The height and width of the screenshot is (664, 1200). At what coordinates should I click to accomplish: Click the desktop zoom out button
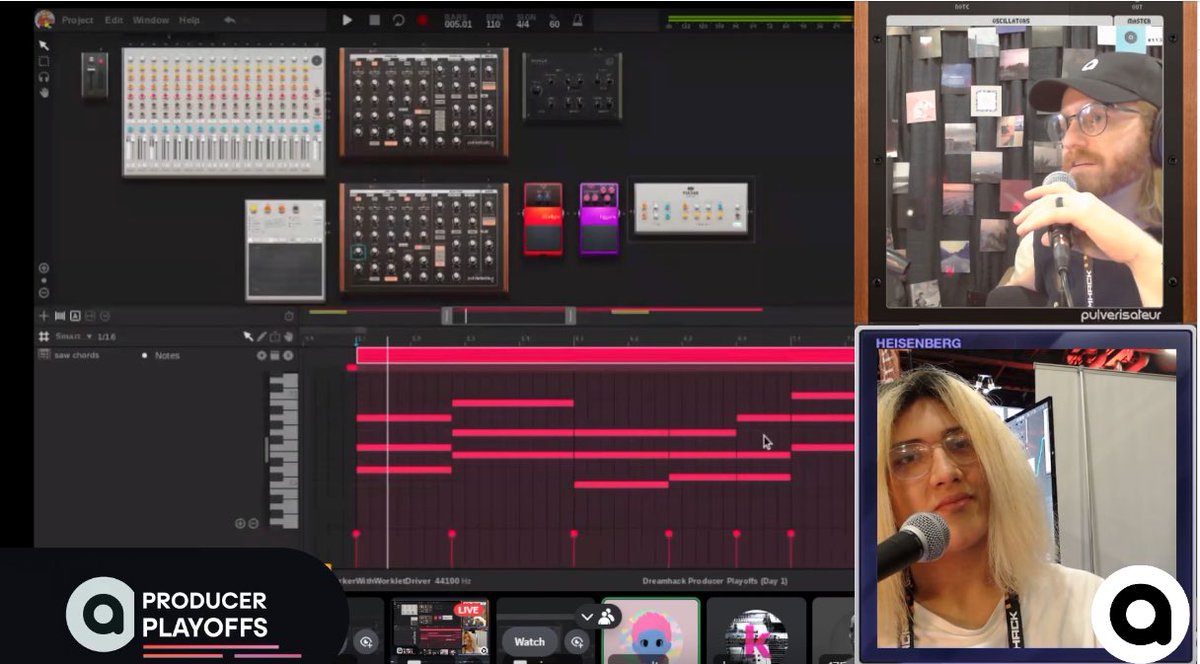click(44, 293)
